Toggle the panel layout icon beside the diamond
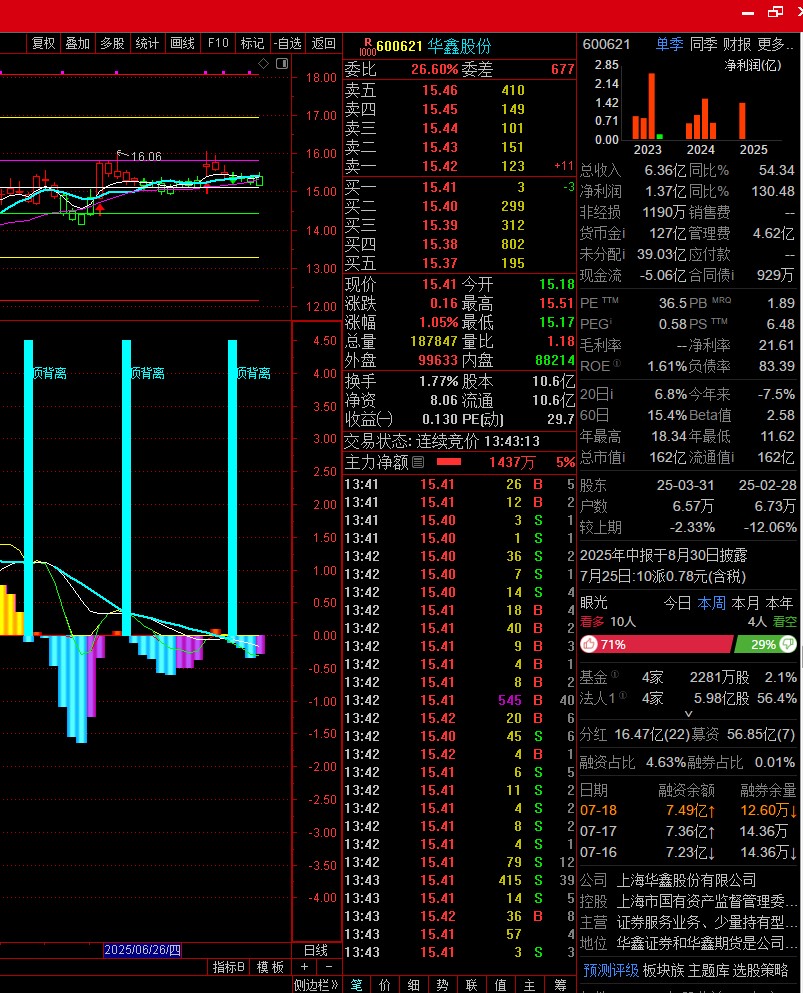Screen dimensions: 803x993 (x=282, y=63)
